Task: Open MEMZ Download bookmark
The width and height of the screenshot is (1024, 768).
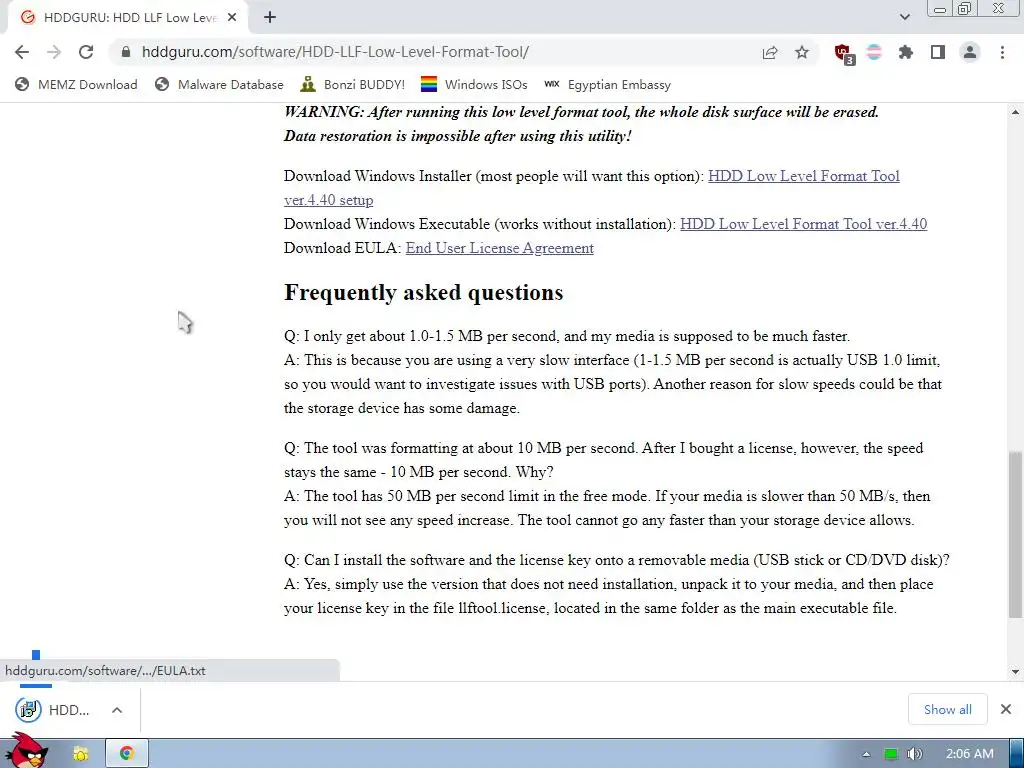Action: tap(76, 85)
